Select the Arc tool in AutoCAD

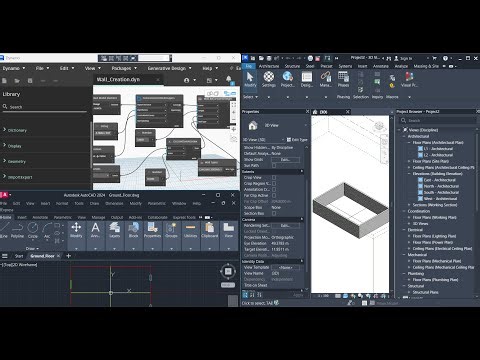pyautogui.click(x=47, y=230)
